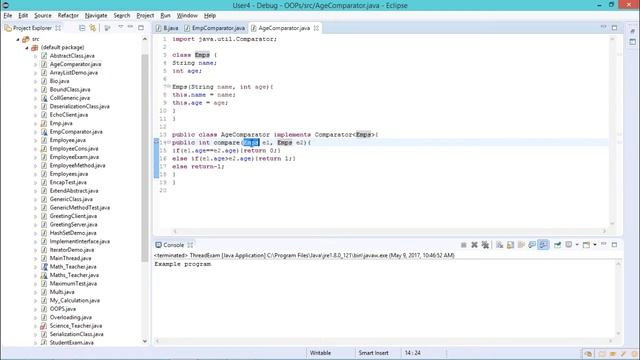Expand the AbstractClass.java tree node
640x360 pixels.
pos(36,56)
